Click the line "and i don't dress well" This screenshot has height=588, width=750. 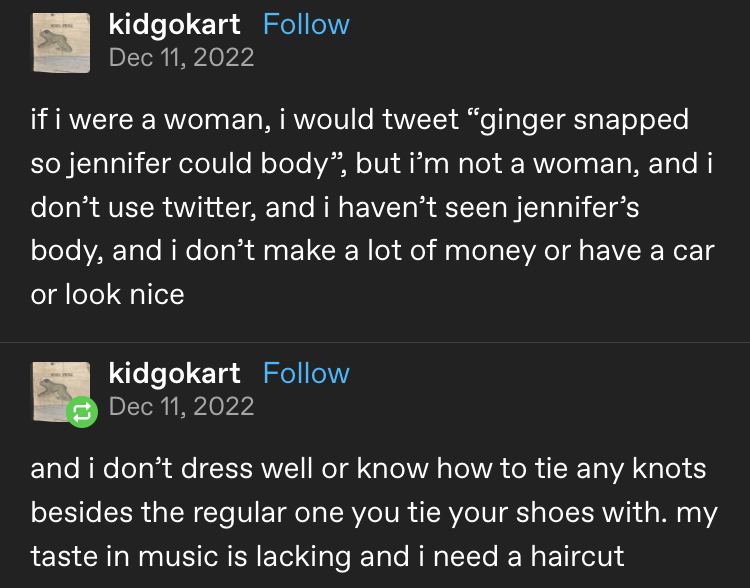pyautogui.click(x=368, y=468)
